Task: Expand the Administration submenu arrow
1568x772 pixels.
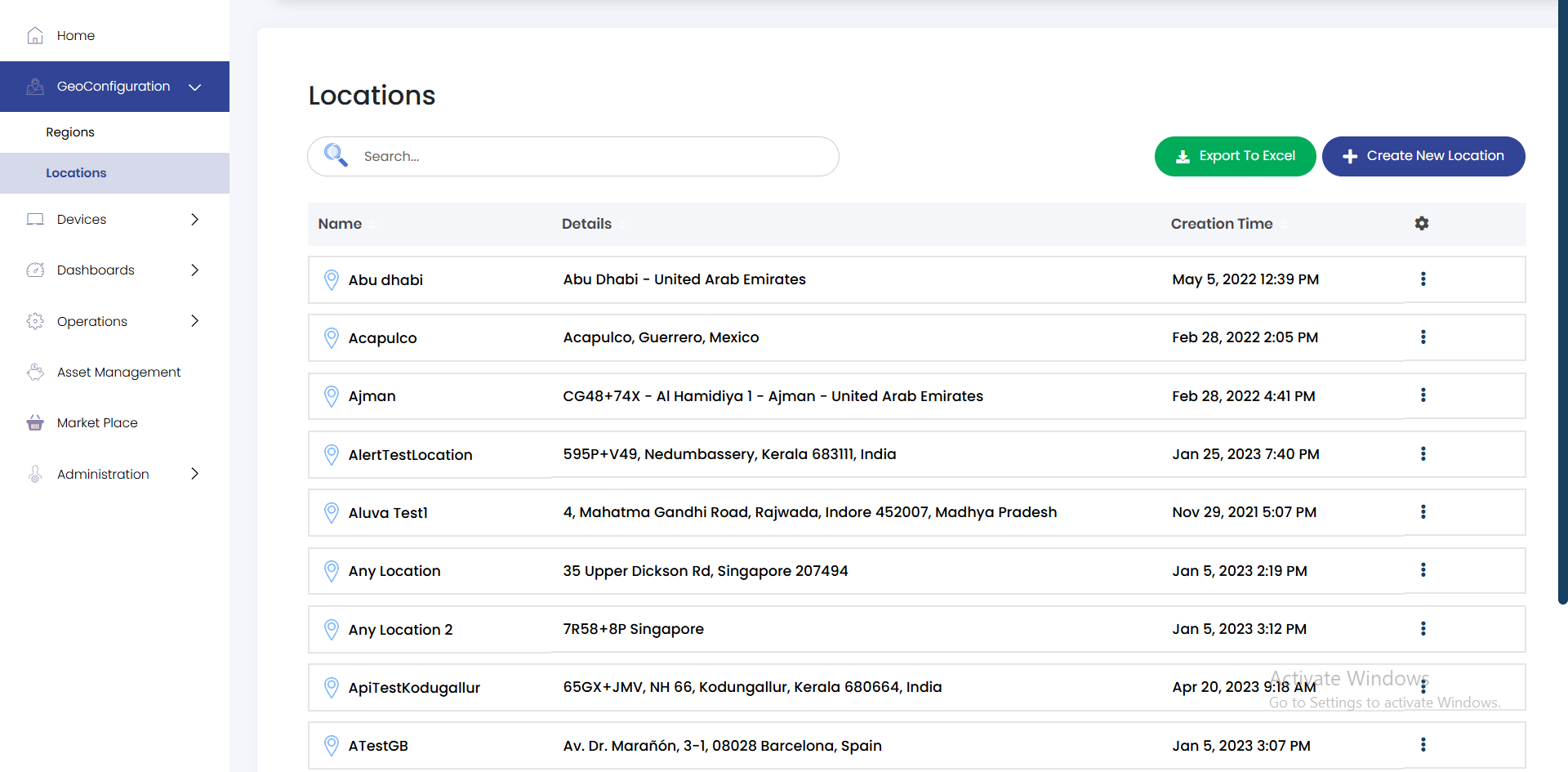Action: 194,474
